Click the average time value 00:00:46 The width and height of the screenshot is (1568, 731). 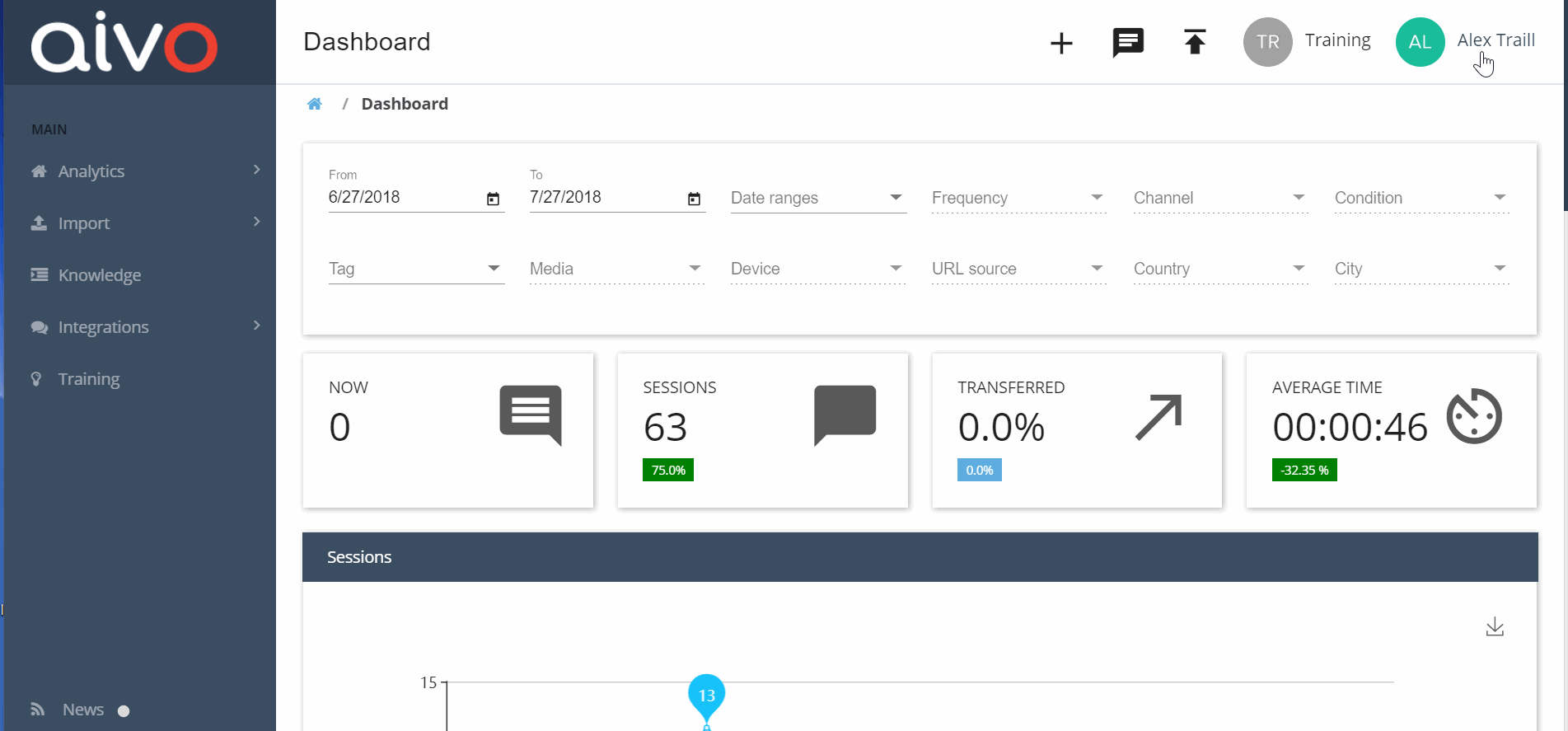click(1350, 427)
